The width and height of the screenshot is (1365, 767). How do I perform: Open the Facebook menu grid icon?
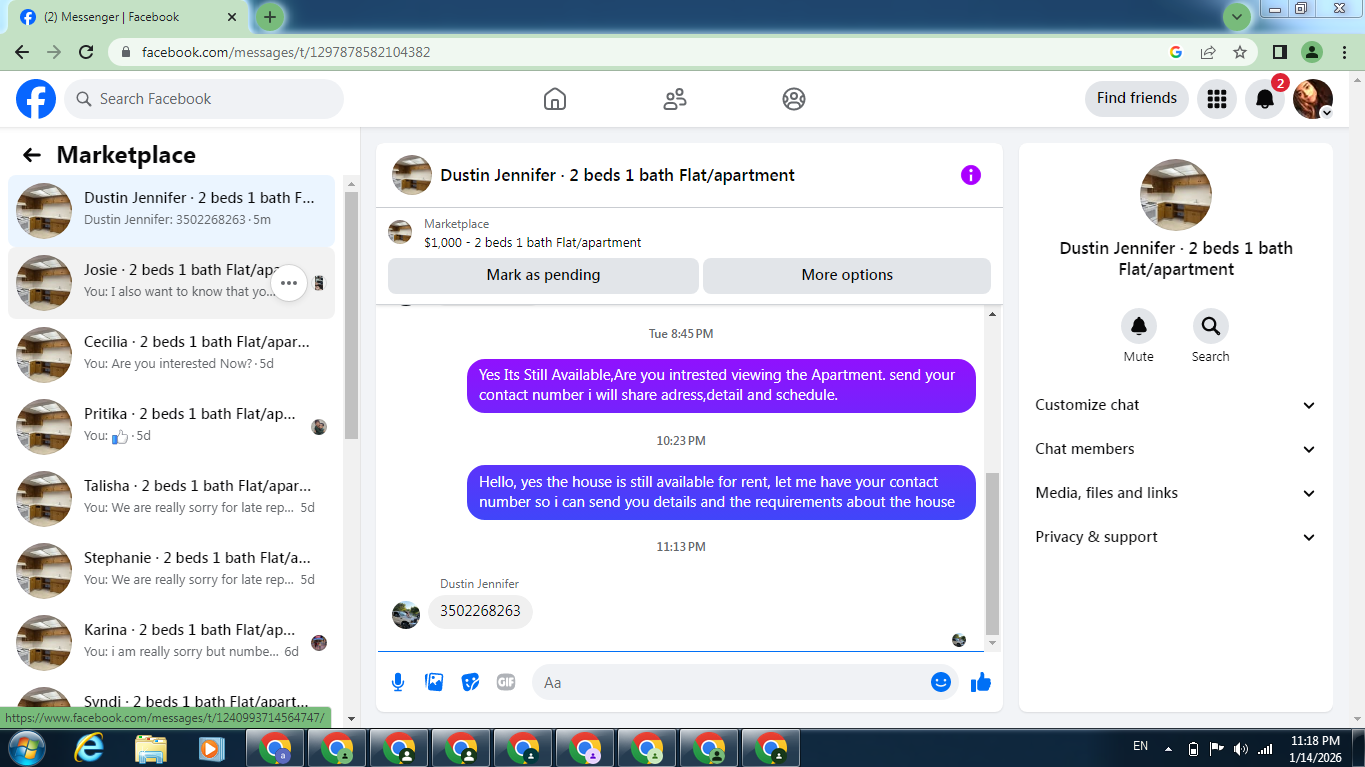coord(1217,99)
